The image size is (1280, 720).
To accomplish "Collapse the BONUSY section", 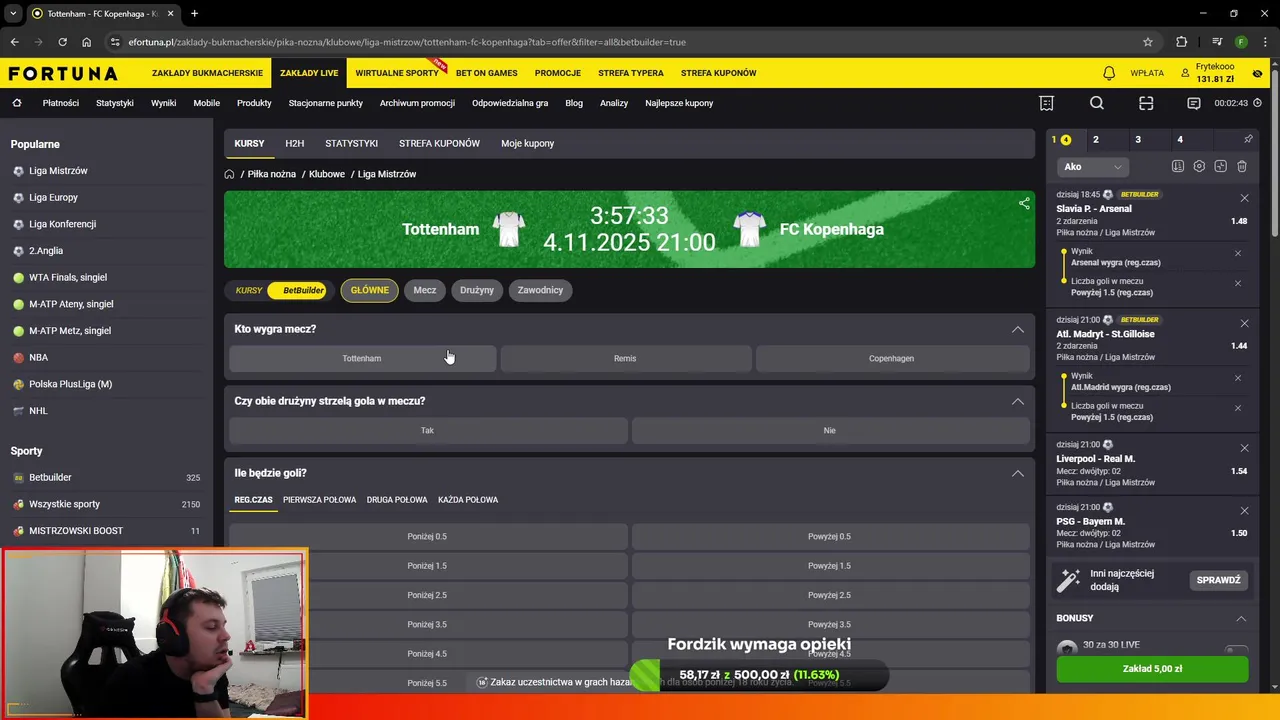I will tap(1241, 618).
